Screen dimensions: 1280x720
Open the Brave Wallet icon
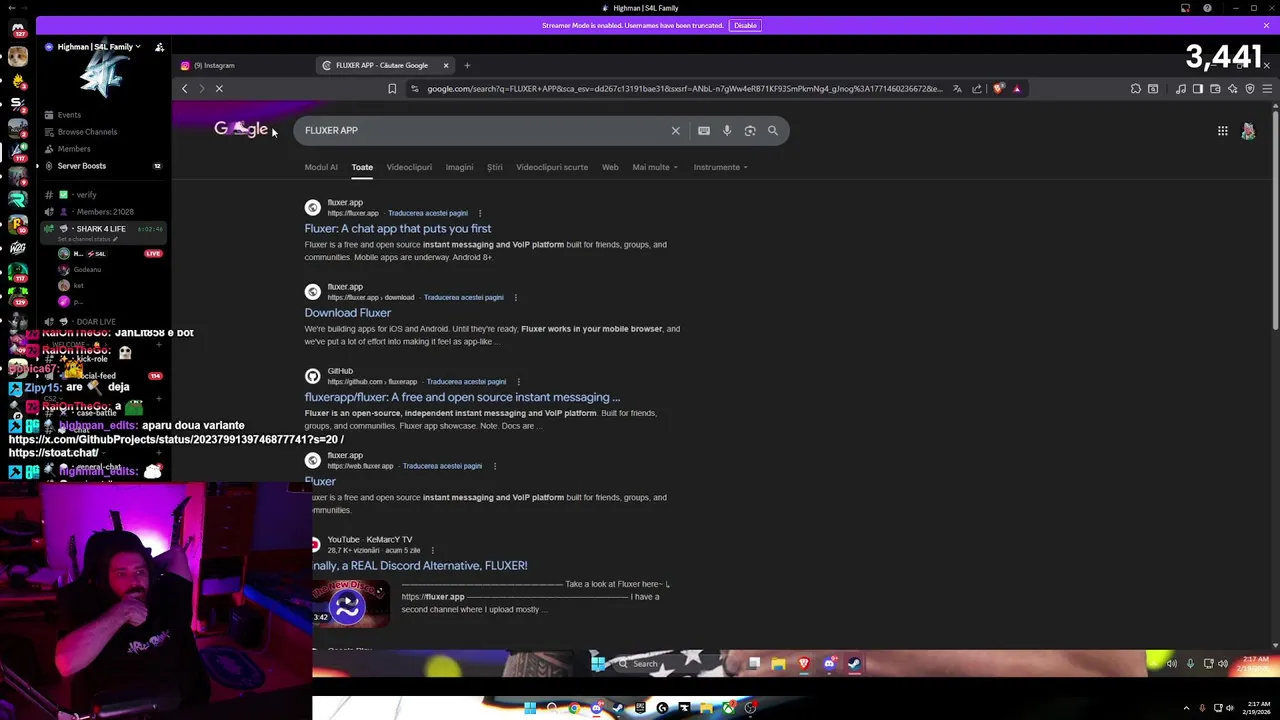click(1215, 89)
